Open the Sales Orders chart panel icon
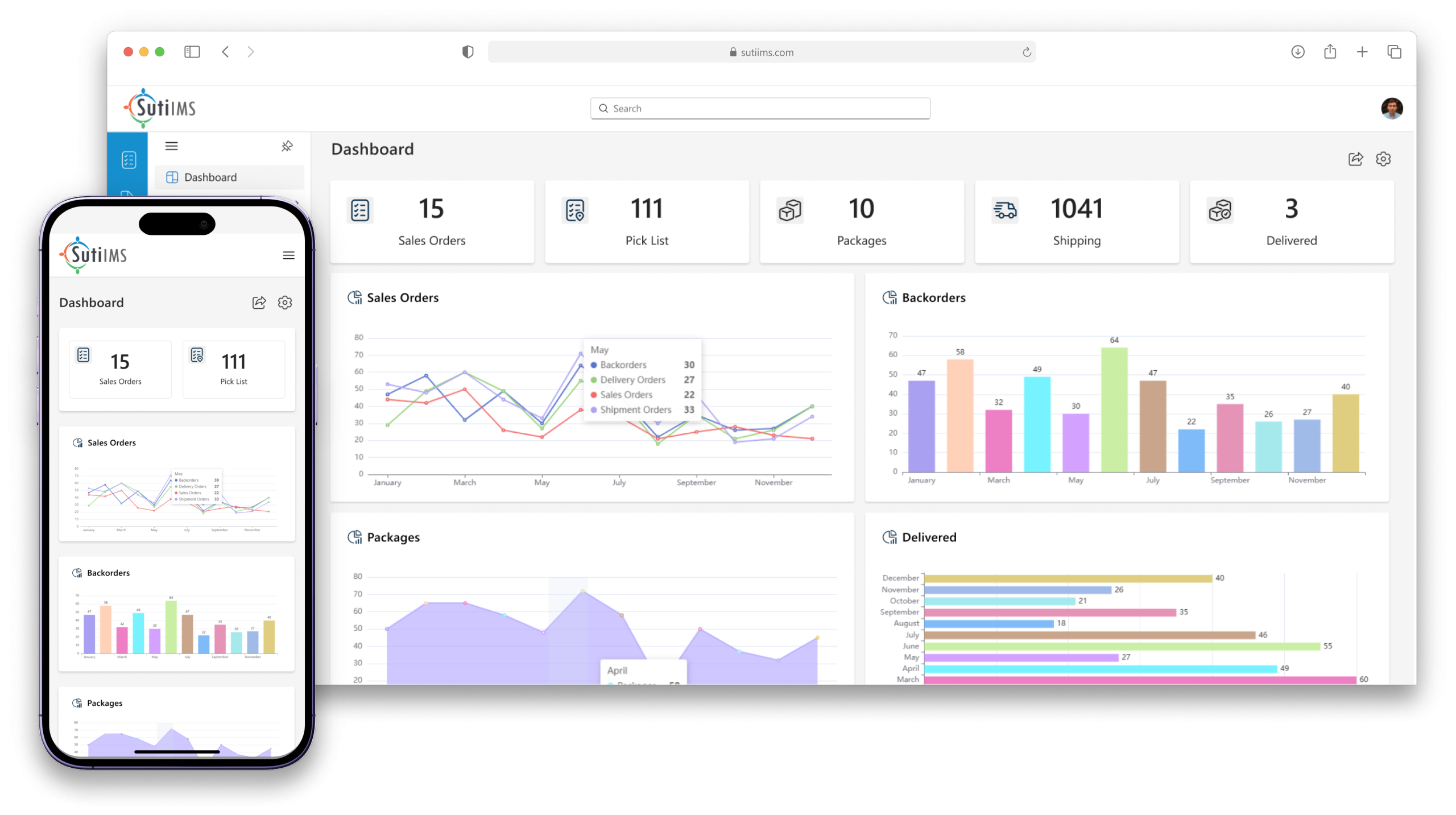 (355, 297)
